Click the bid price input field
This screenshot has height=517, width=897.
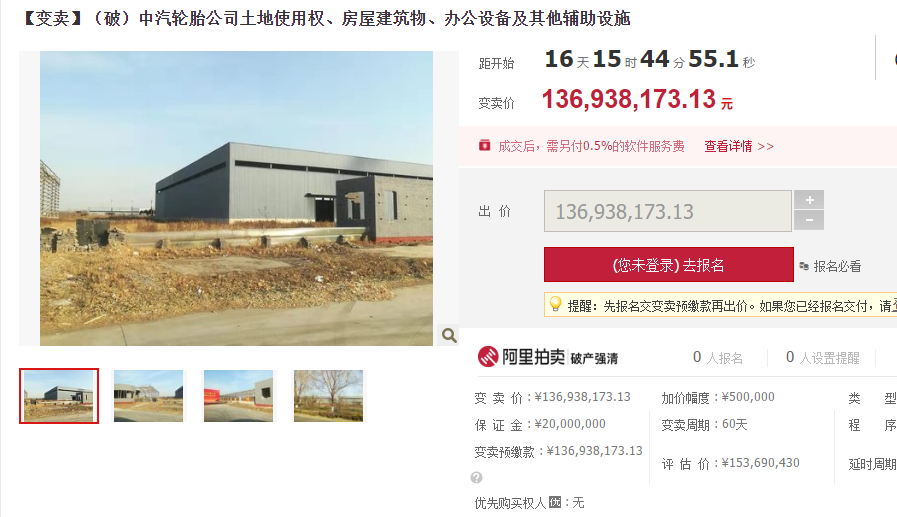(x=668, y=211)
